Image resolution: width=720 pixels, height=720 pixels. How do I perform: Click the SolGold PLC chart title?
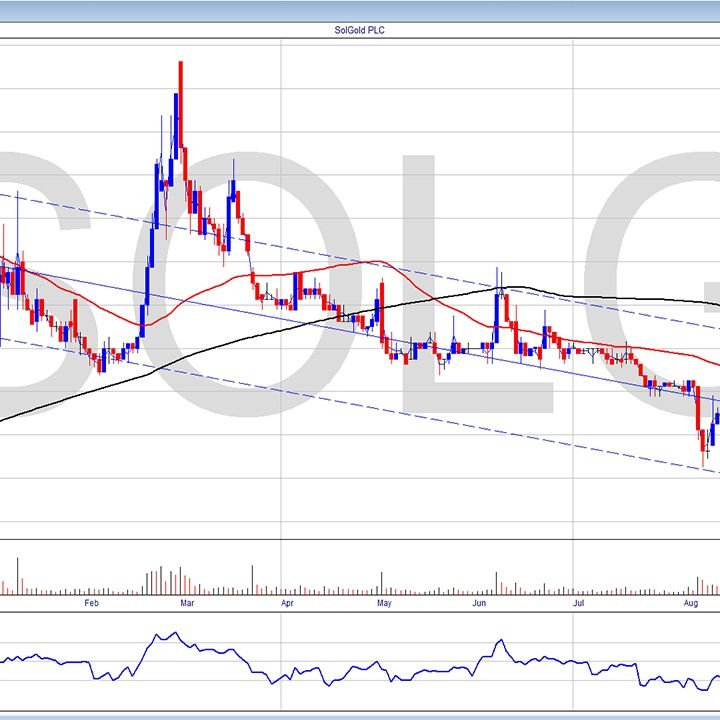[x=360, y=30]
